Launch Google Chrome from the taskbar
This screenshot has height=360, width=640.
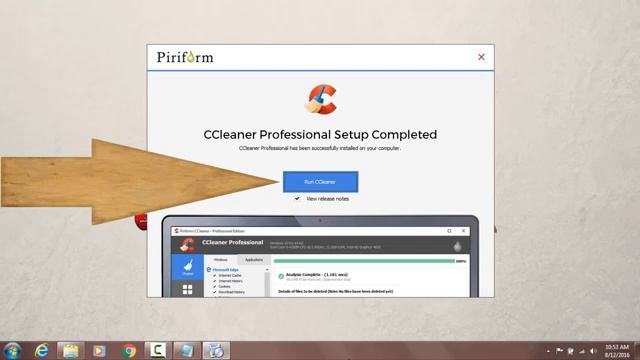click(x=129, y=351)
